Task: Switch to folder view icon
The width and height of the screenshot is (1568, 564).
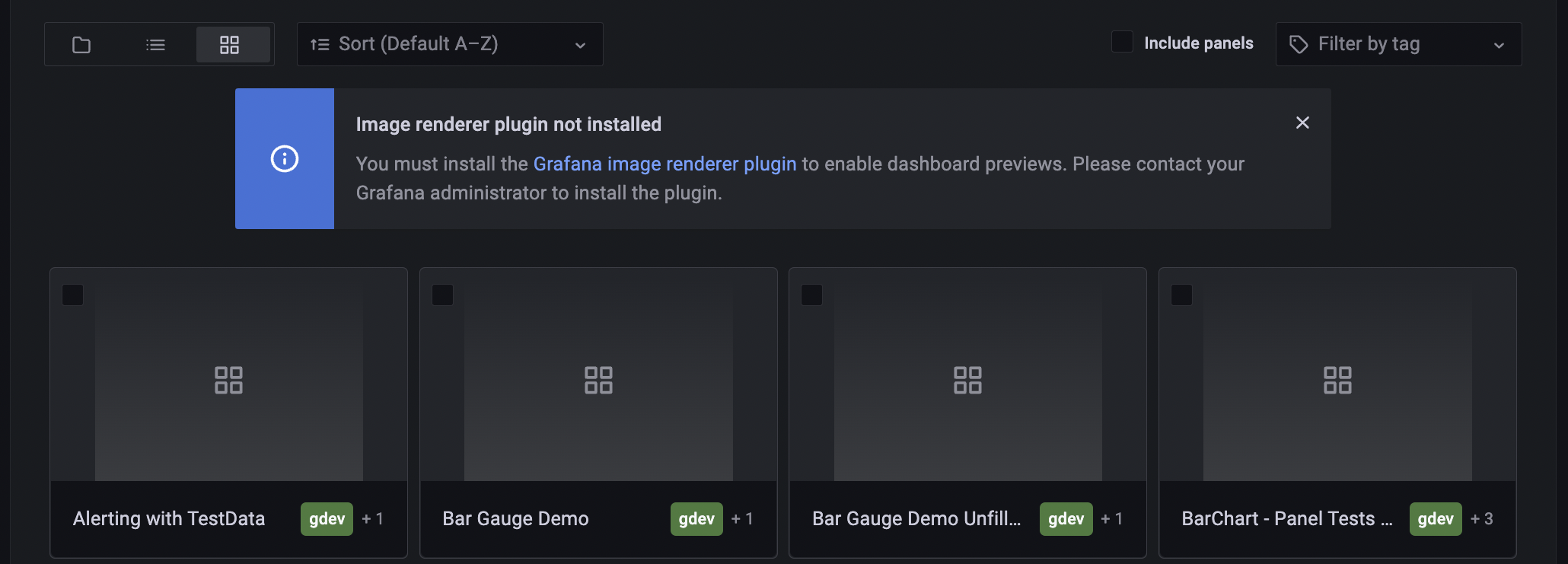Action: tap(81, 45)
